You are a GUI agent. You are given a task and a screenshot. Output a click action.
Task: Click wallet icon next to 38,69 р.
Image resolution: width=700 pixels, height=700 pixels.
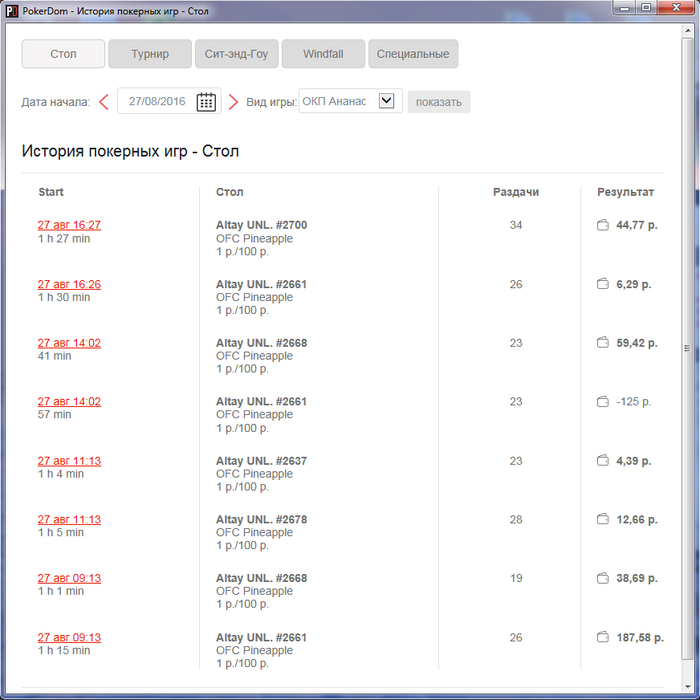tap(603, 578)
